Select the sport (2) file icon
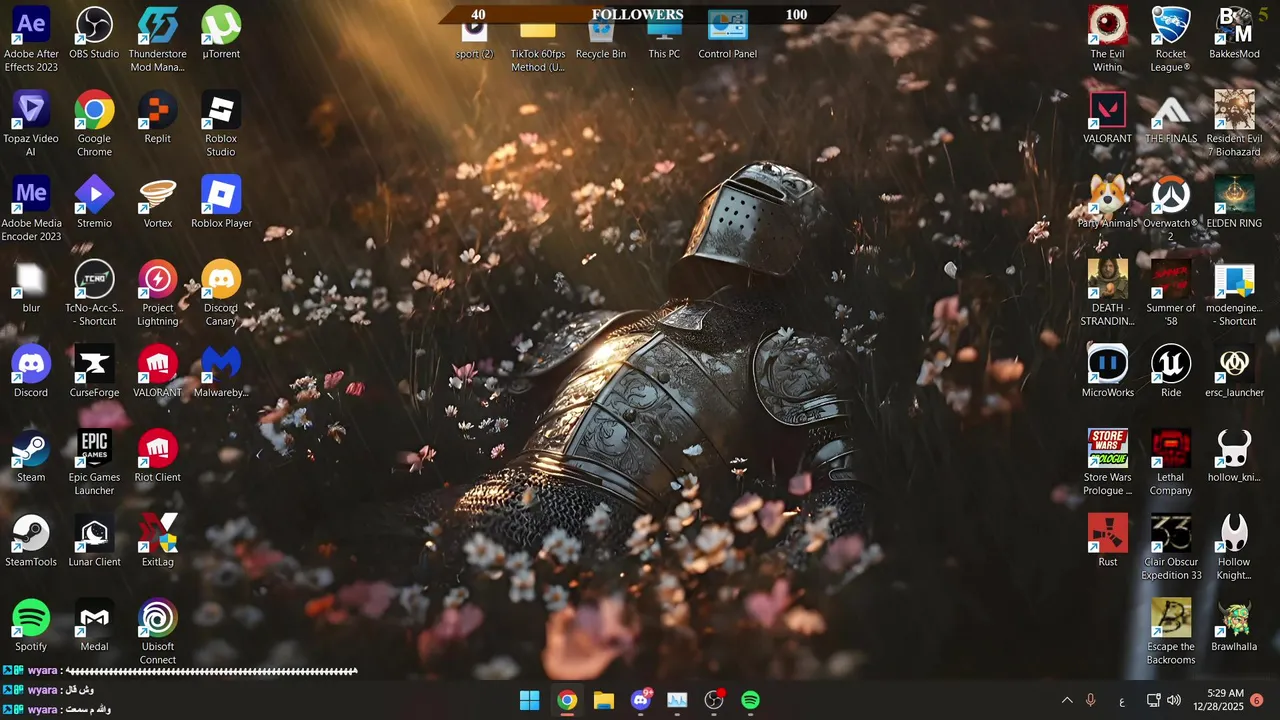1280x720 pixels. (x=474, y=35)
